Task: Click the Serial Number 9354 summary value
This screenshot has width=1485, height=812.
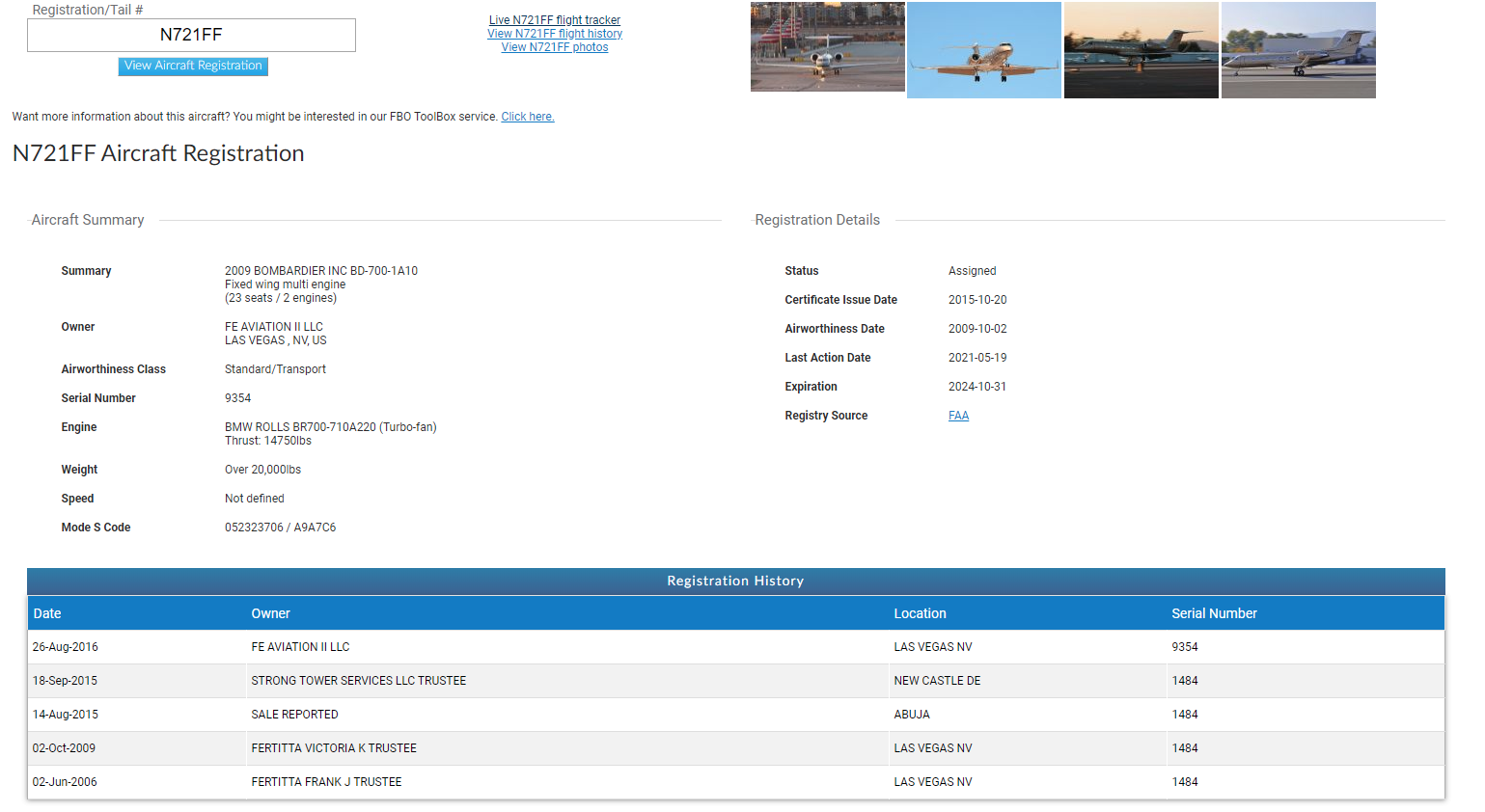Action: click(x=237, y=398)
